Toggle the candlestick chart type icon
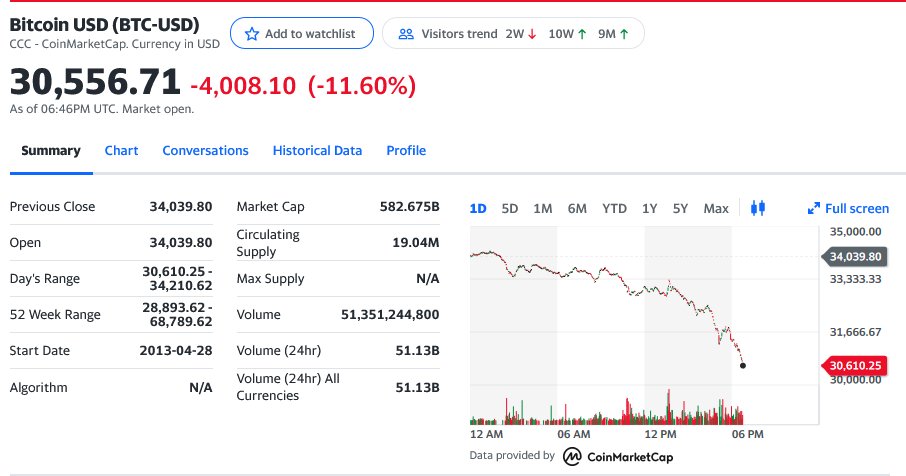 [x=758, y=208]
